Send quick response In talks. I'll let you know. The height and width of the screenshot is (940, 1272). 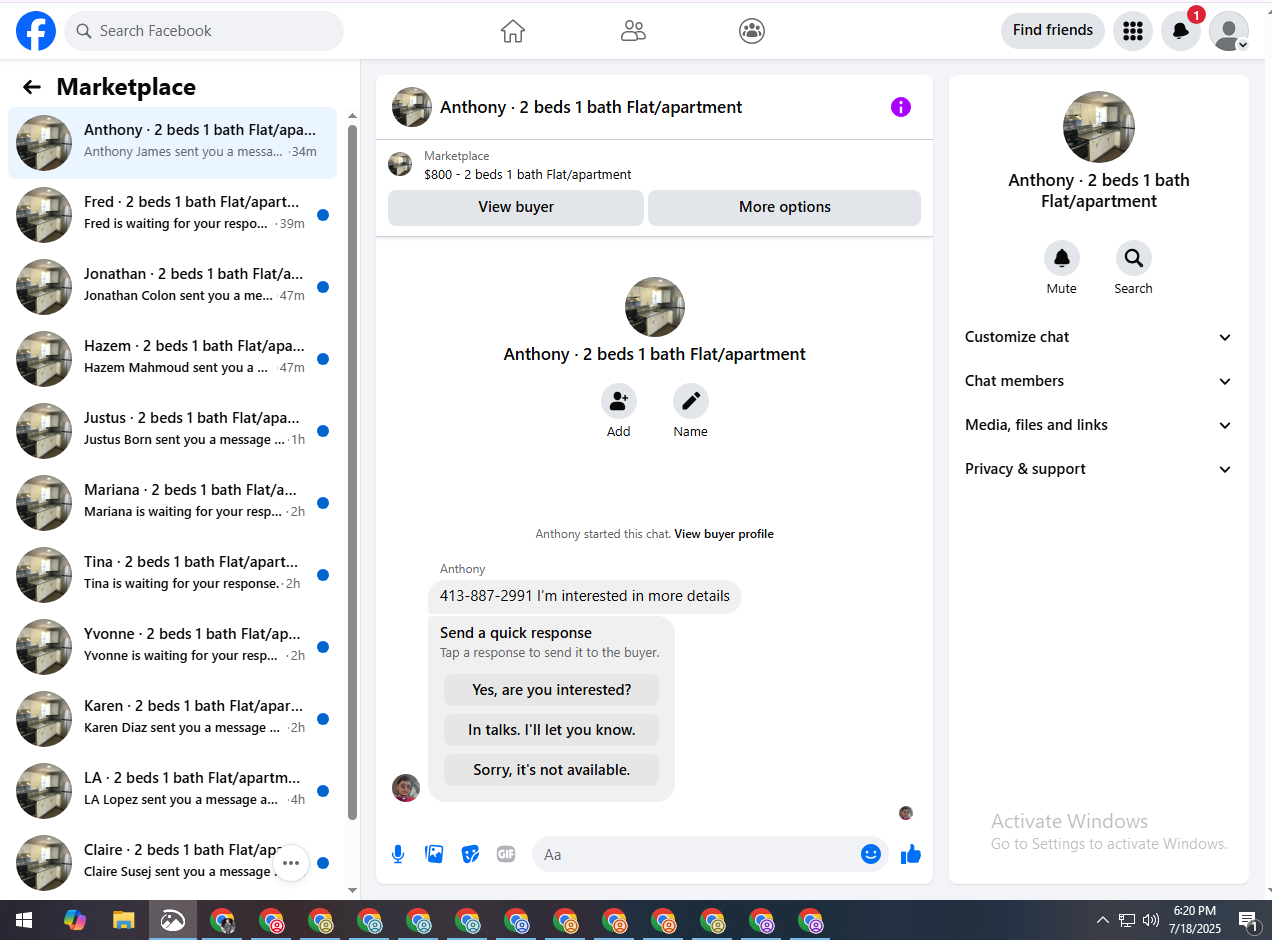[x=552, y=730]
